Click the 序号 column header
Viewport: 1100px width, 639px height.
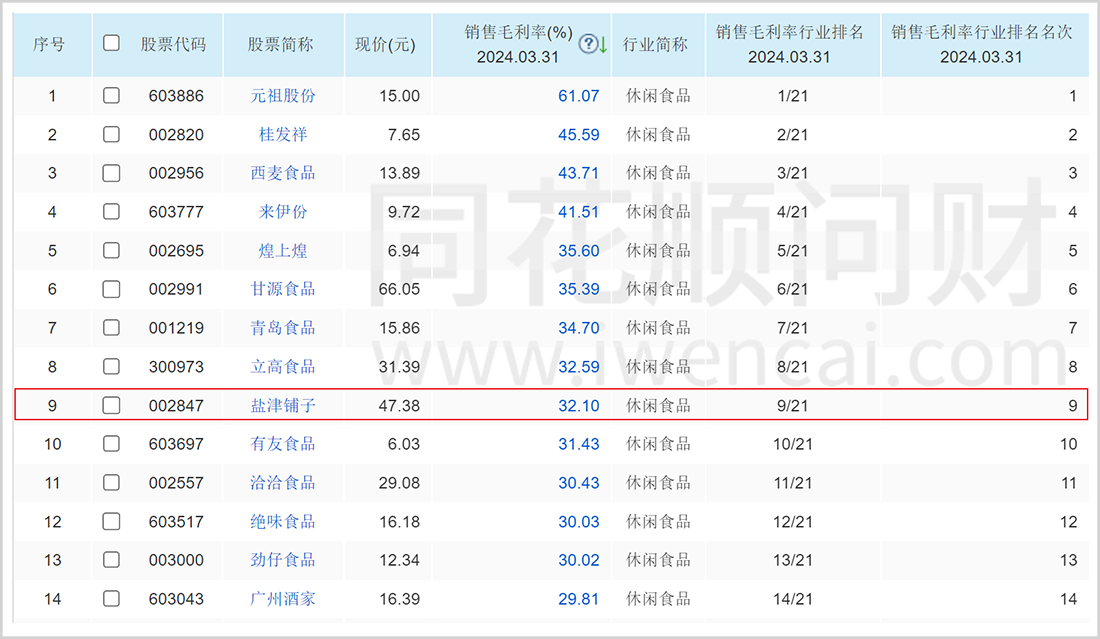click(49, 45)
